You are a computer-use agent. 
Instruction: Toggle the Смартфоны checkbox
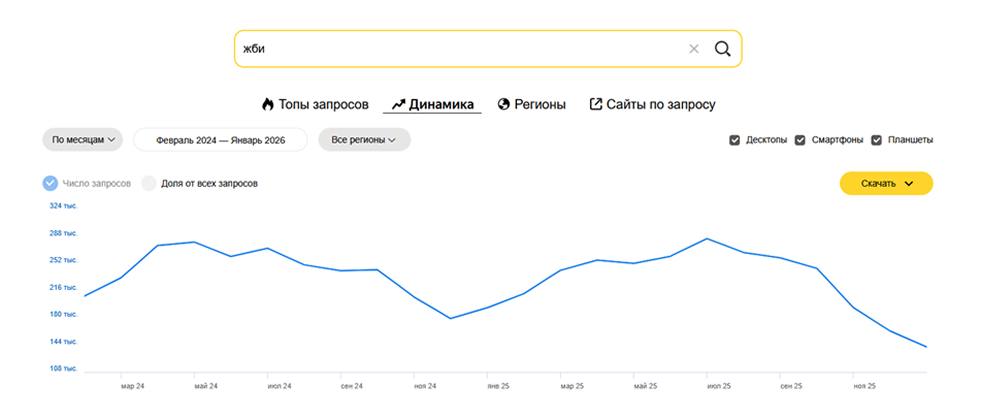[800, 140]
